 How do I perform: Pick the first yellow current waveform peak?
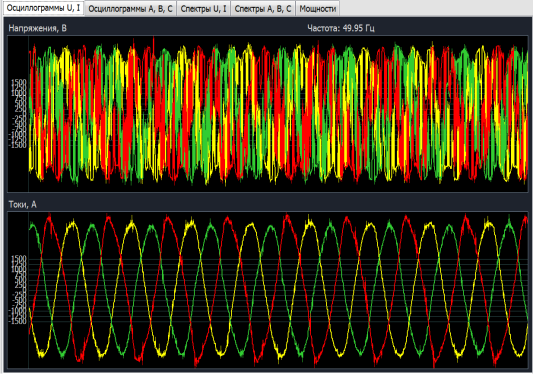(72, 223)
